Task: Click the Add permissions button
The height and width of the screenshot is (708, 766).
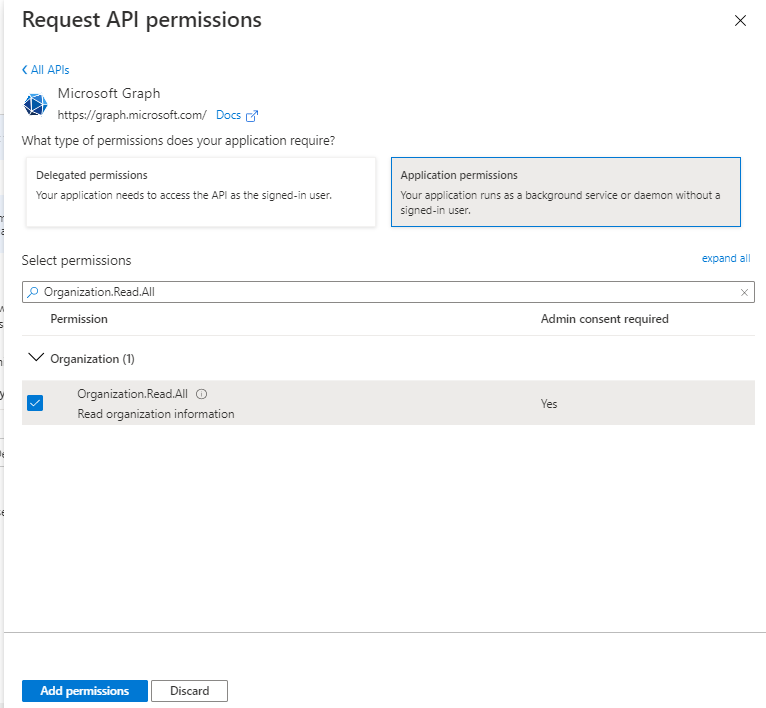Action: [85, 691]
